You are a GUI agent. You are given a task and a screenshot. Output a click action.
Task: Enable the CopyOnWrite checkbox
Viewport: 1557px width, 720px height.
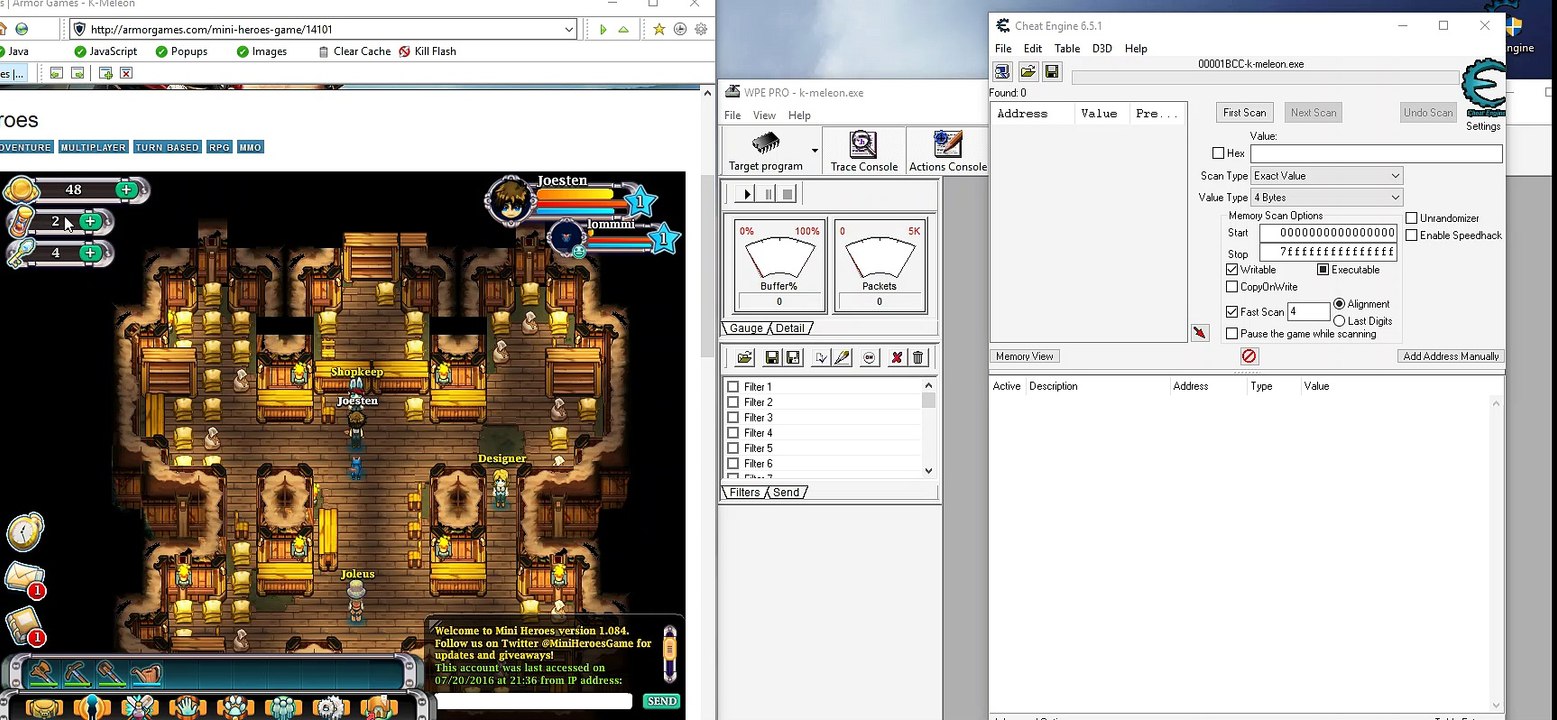1232,287
